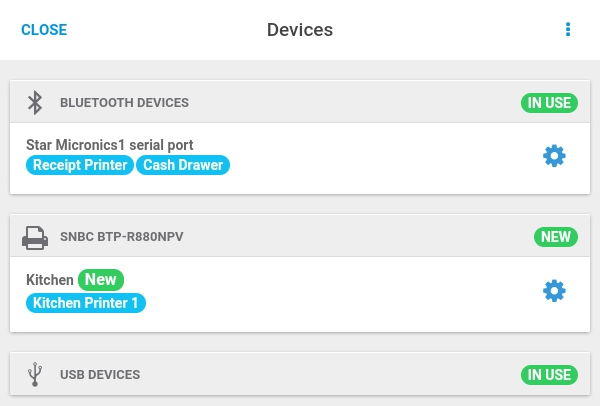Select the Receipt Printer tag

[80, 165]
